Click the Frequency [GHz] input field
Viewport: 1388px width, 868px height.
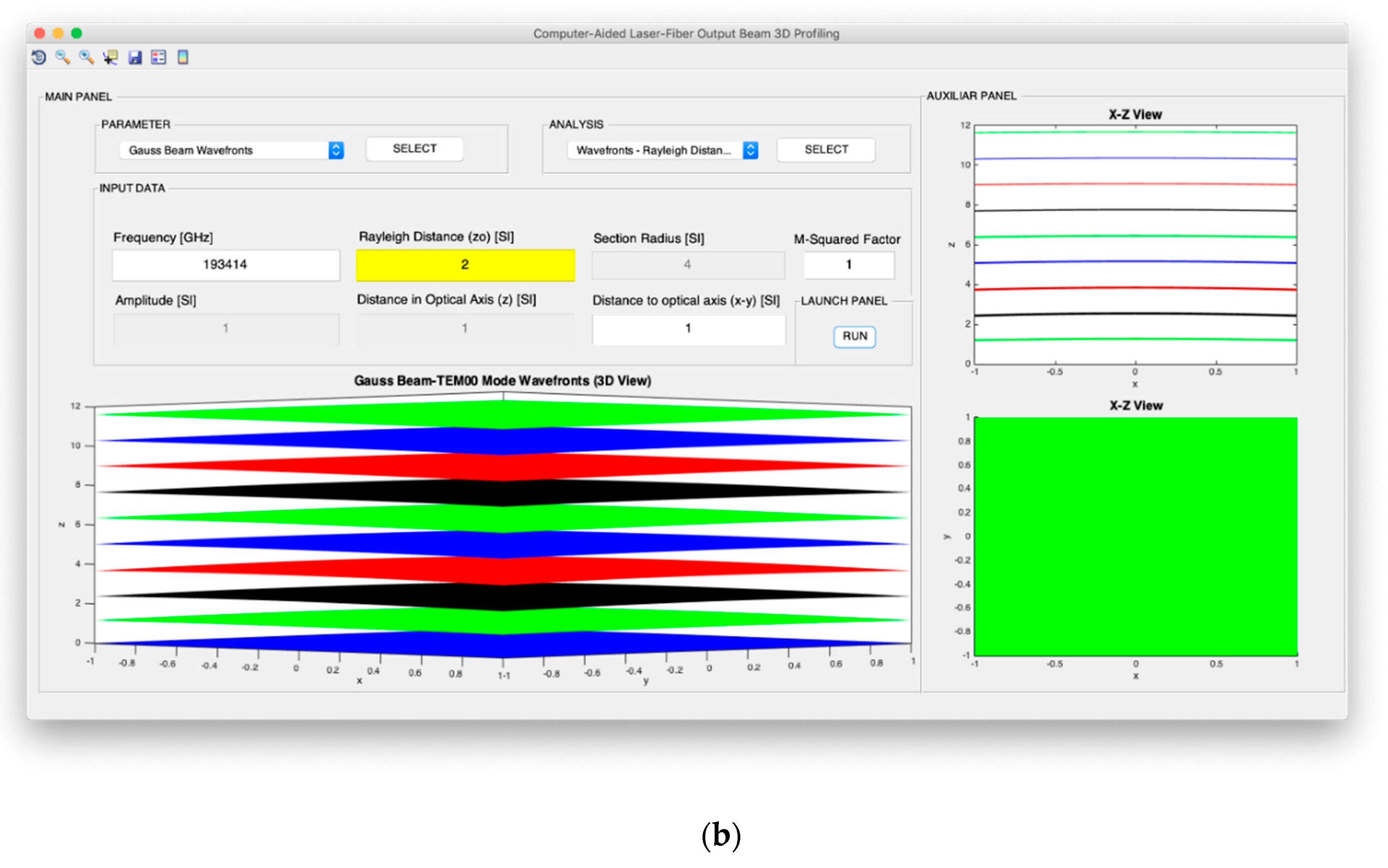click(226, 265)
